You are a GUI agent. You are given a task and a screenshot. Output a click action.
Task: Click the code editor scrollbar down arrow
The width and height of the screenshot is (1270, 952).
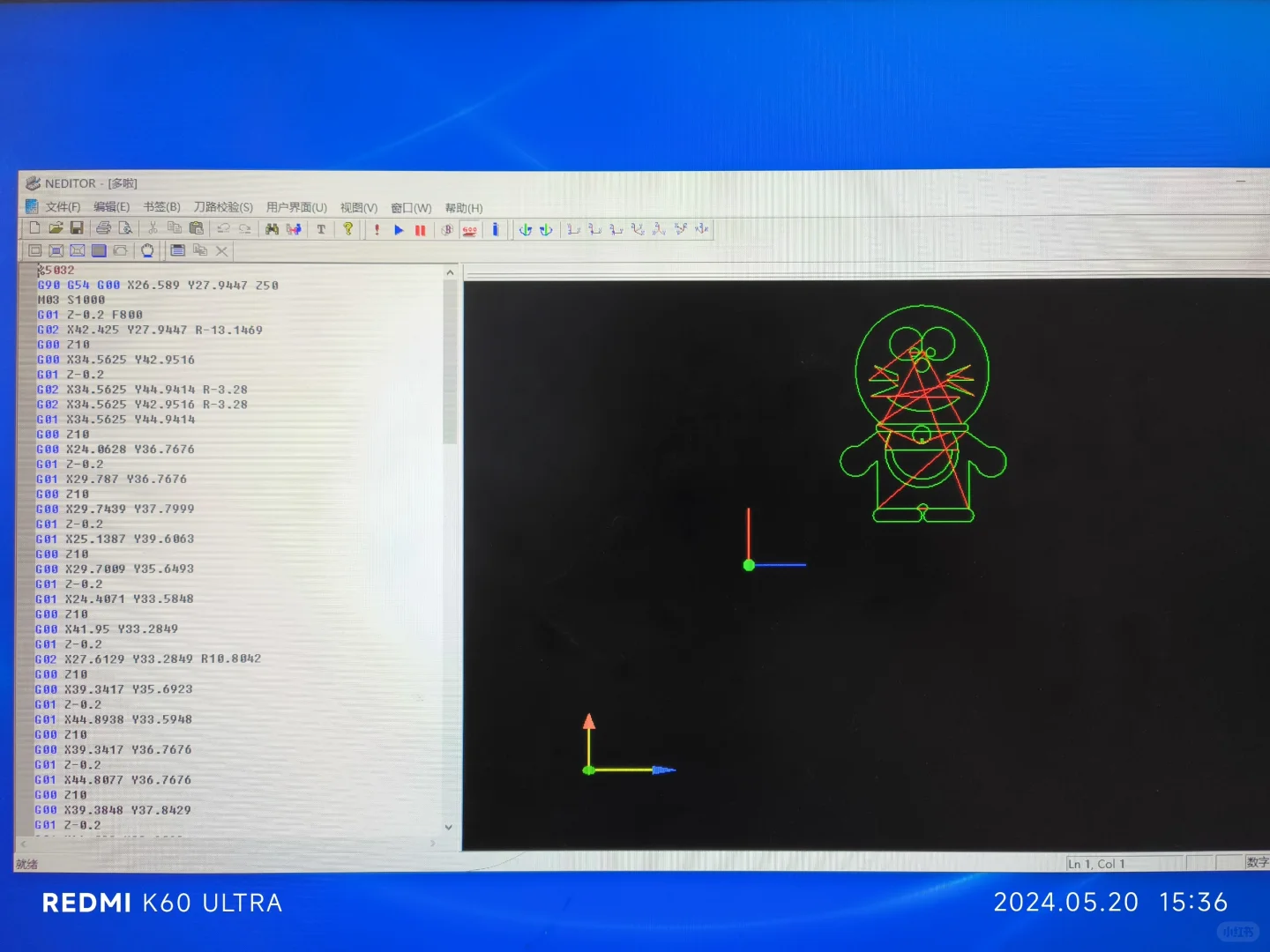(x=449, y=827)
